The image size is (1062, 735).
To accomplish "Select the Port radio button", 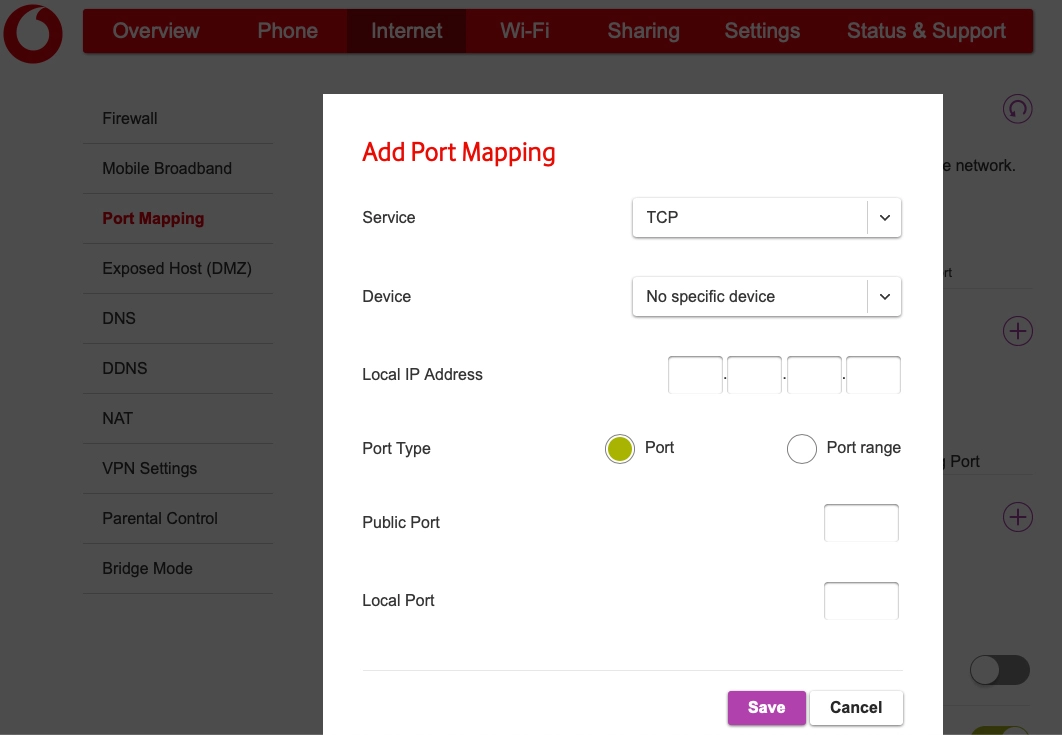I will tap(619, 448).
